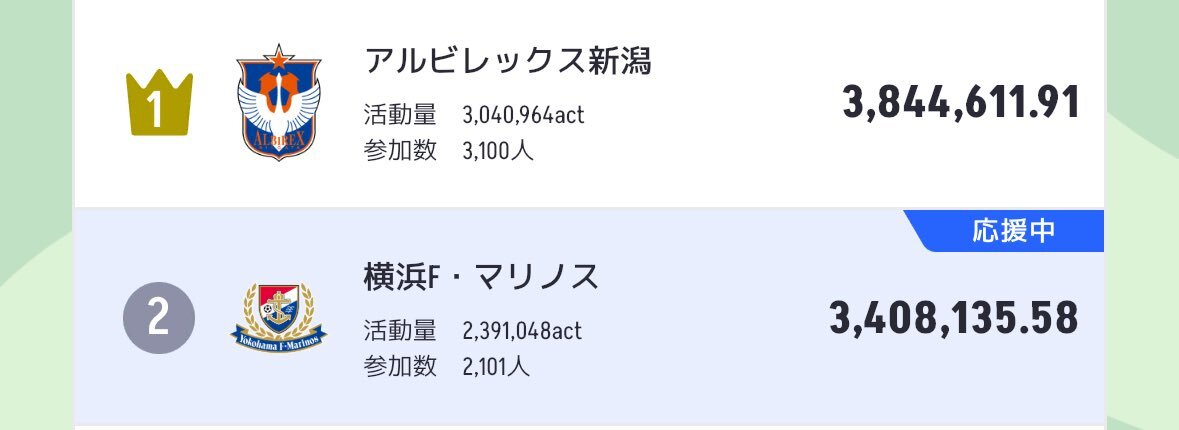Click the 2,391,048act activity value

[x=523, y=332]
